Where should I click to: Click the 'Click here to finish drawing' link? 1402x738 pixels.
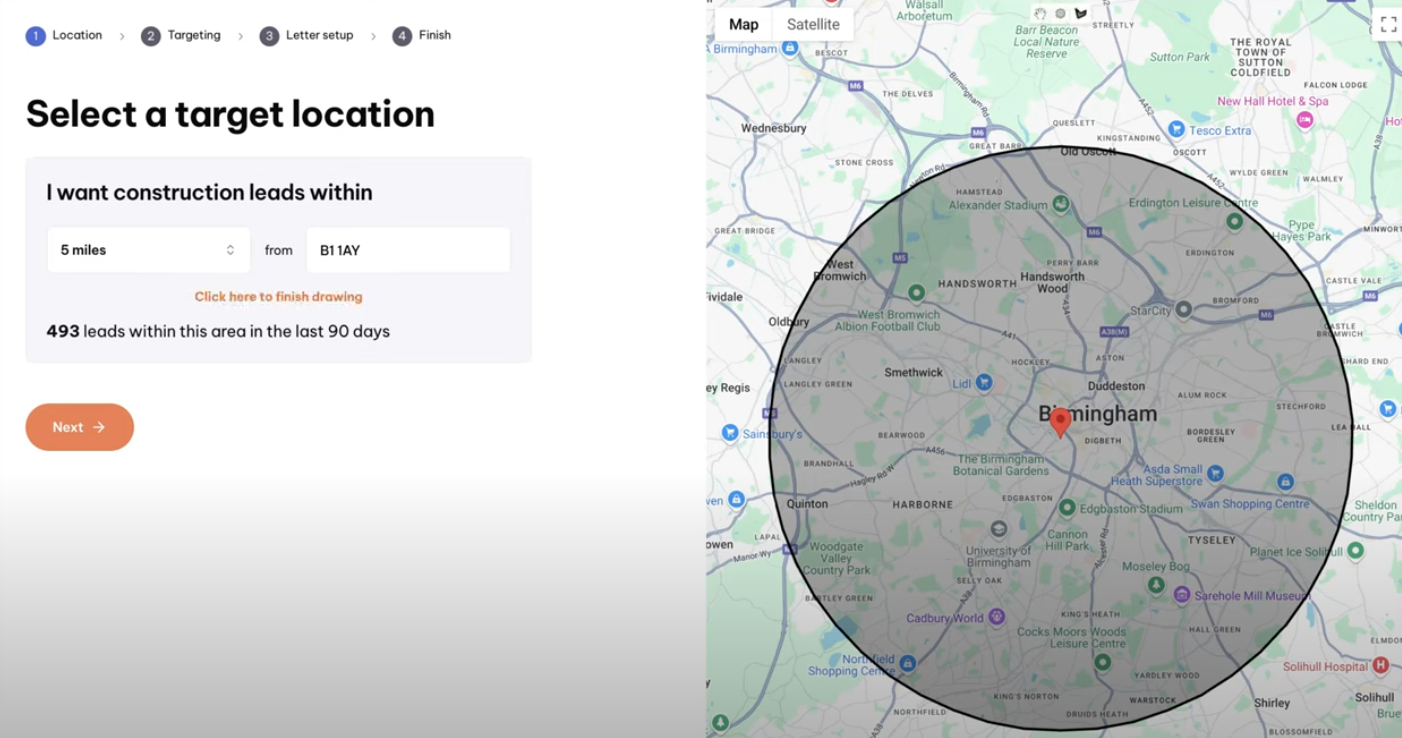point(278,297)
